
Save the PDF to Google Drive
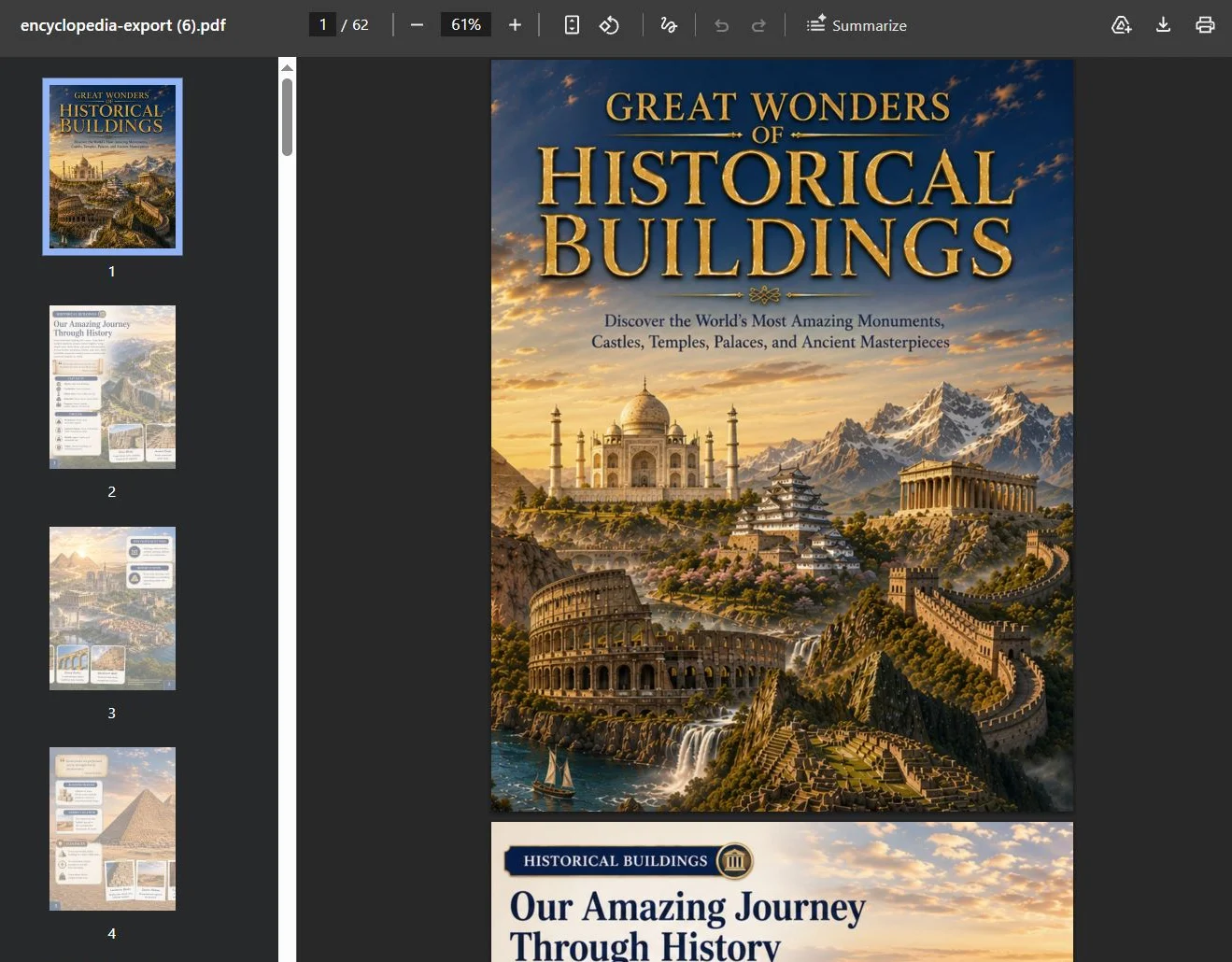[1122, 25]
